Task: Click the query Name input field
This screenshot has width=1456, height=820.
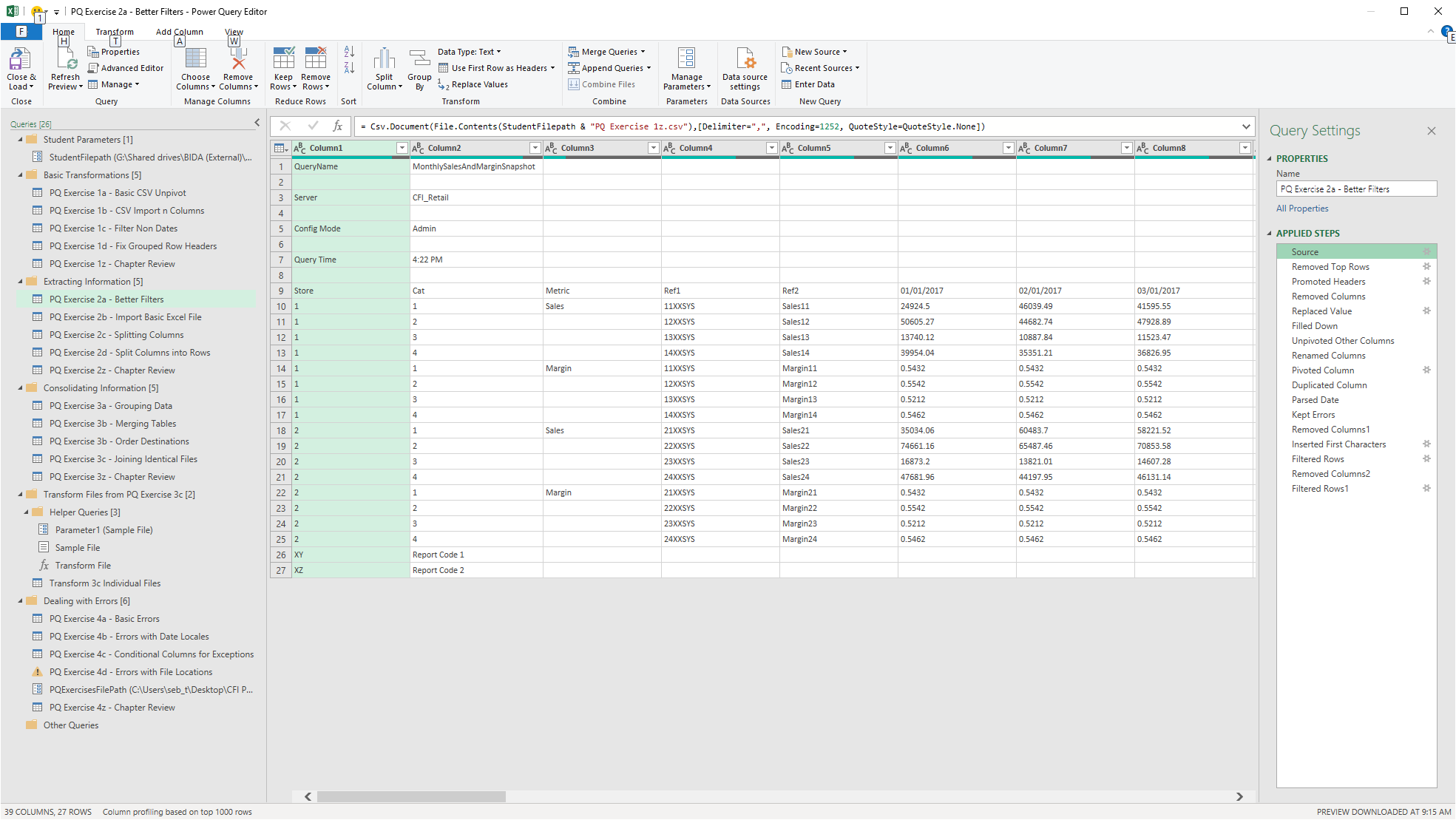Action: 1355,189
